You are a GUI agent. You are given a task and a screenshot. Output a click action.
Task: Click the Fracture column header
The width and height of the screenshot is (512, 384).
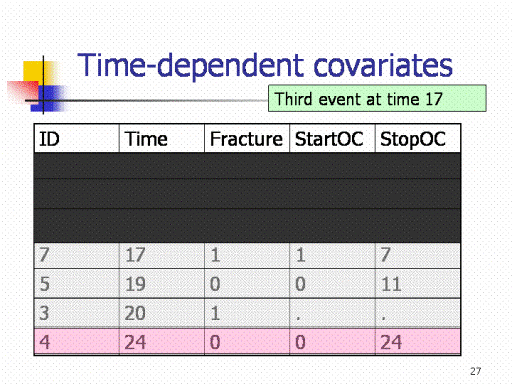247,138
